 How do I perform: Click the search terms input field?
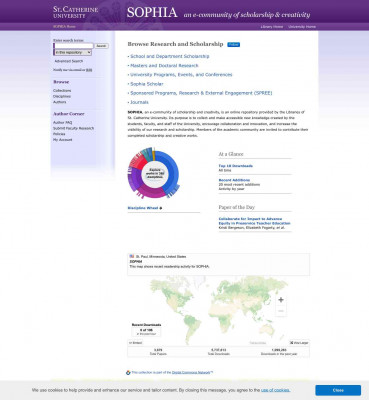pos(74,46)
